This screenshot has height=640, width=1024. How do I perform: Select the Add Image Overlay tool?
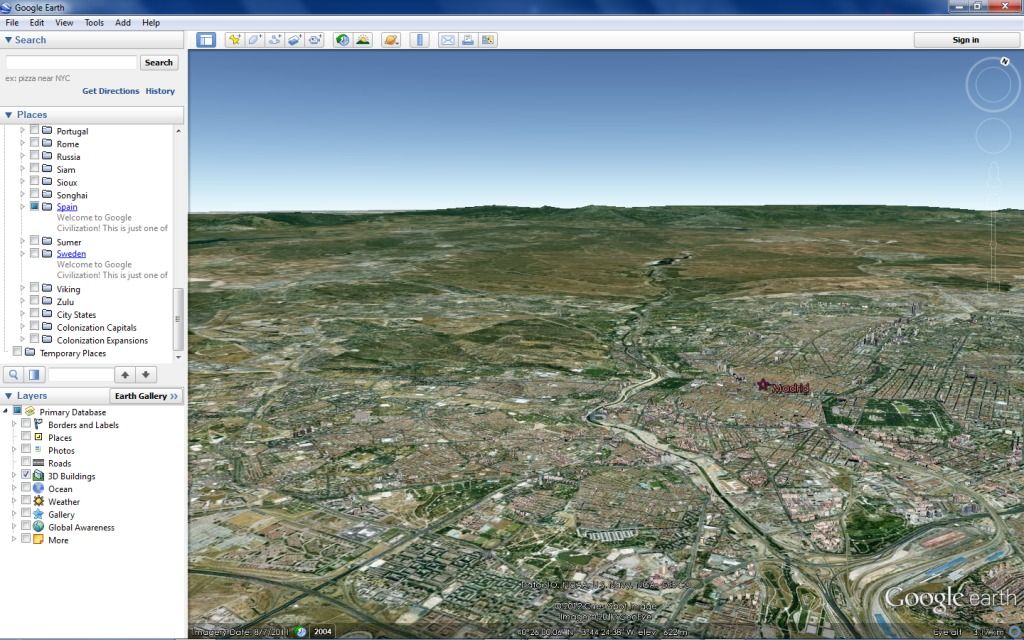[295, 40]
